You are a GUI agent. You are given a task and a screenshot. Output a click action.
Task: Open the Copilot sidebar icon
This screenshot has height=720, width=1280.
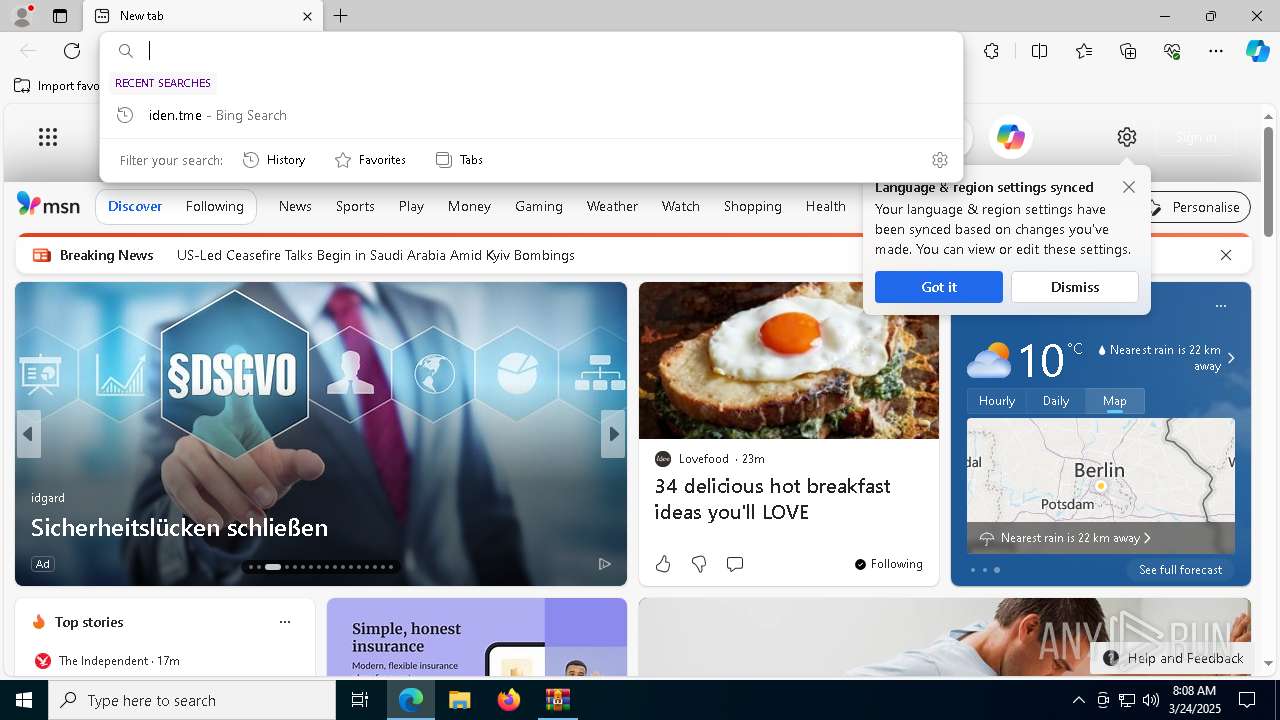(x=1257, y=51)
